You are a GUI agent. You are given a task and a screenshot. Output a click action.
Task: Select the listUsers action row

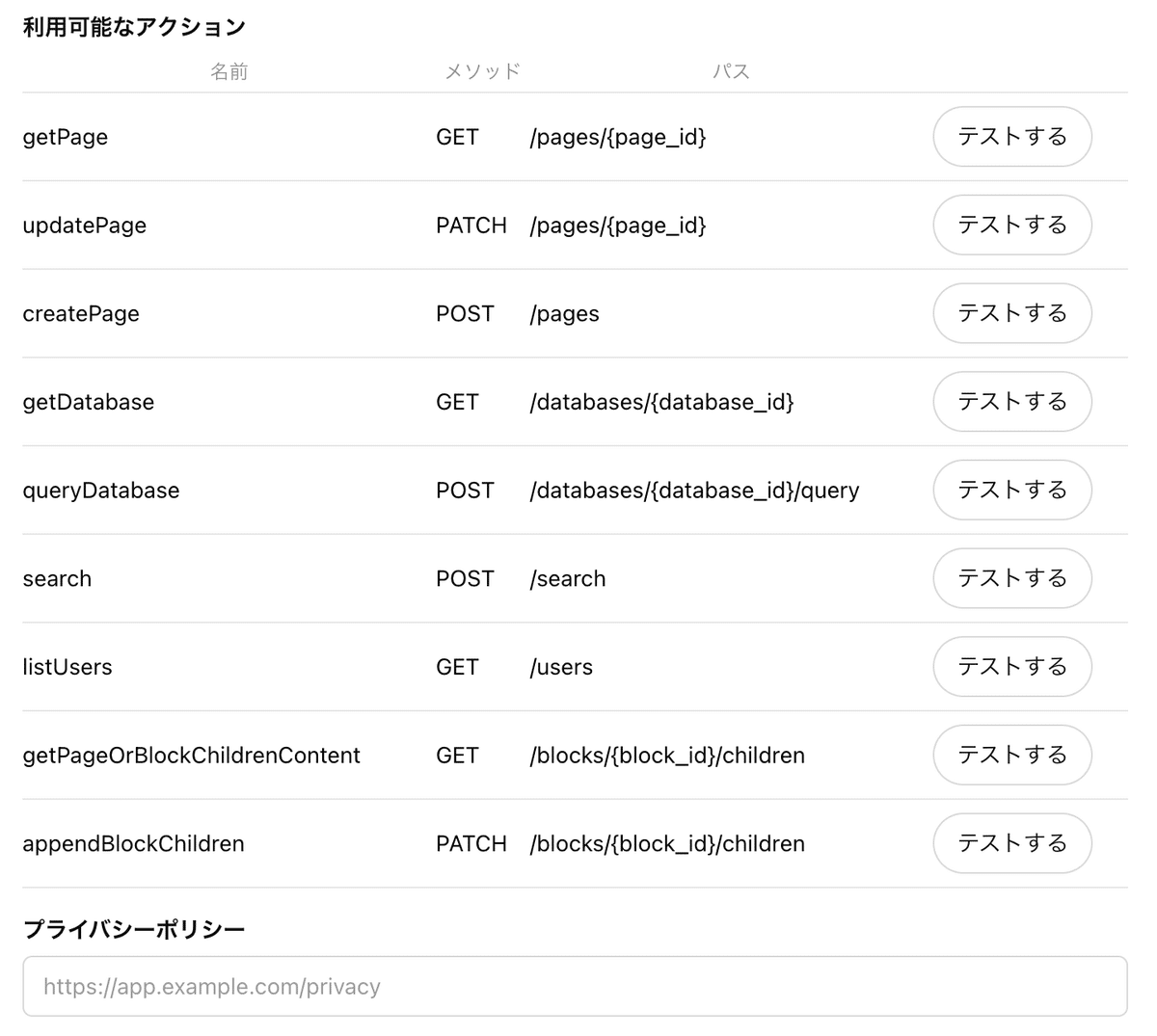67,666
